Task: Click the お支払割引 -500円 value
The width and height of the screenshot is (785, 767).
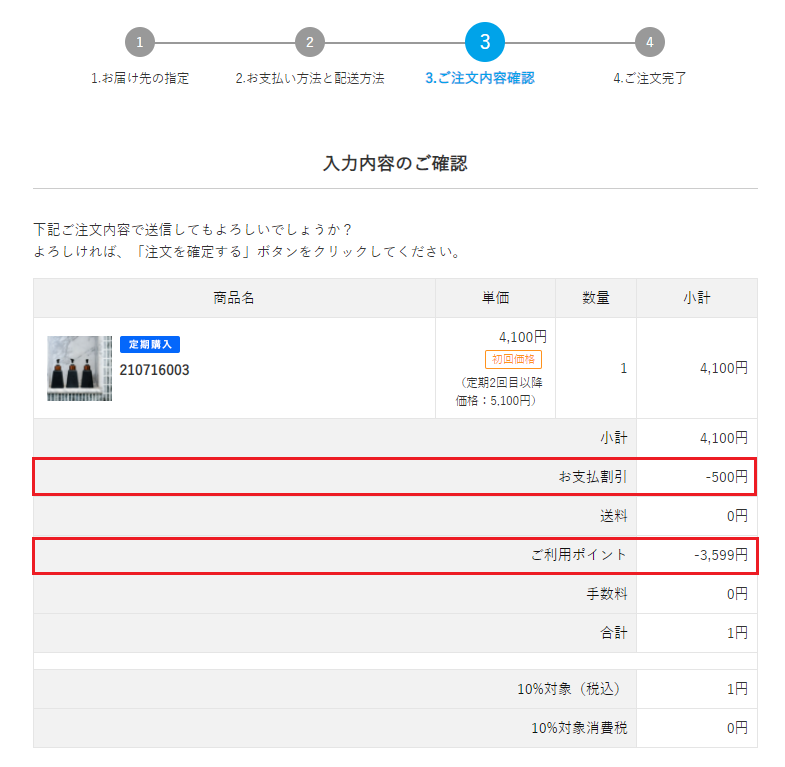Action: click(x=725, y=477)
